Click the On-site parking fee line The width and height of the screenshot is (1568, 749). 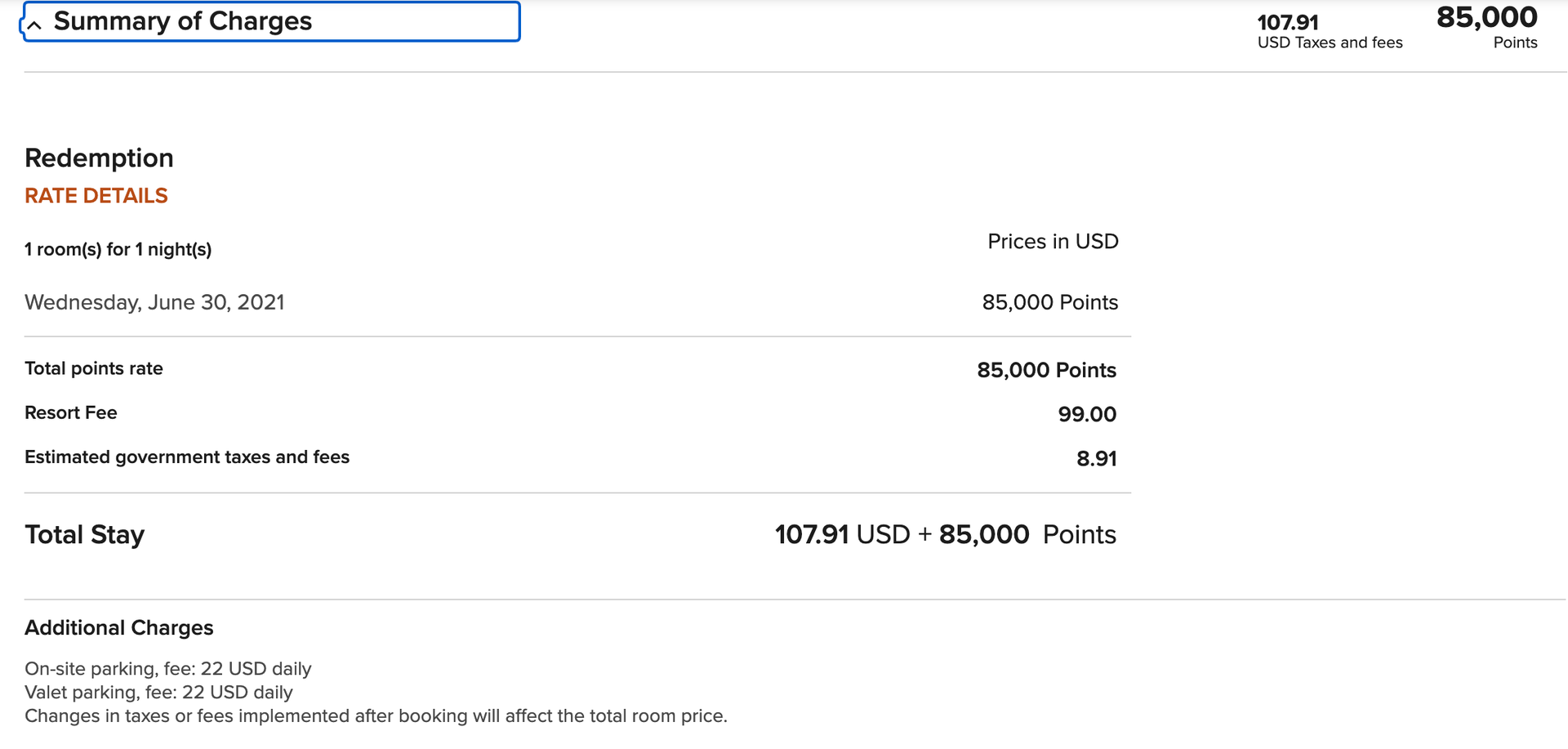point(167,668)
